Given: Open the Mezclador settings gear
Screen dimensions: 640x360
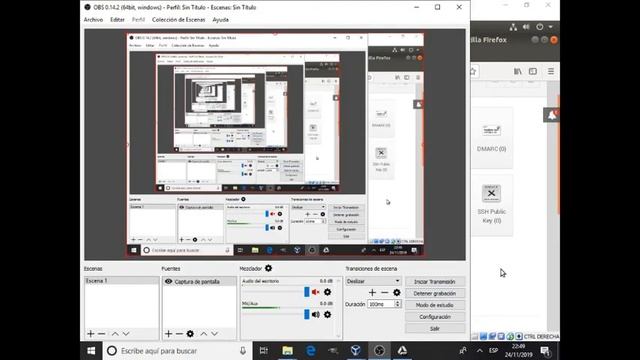Looking at the screenshot, I should point(268,268).
